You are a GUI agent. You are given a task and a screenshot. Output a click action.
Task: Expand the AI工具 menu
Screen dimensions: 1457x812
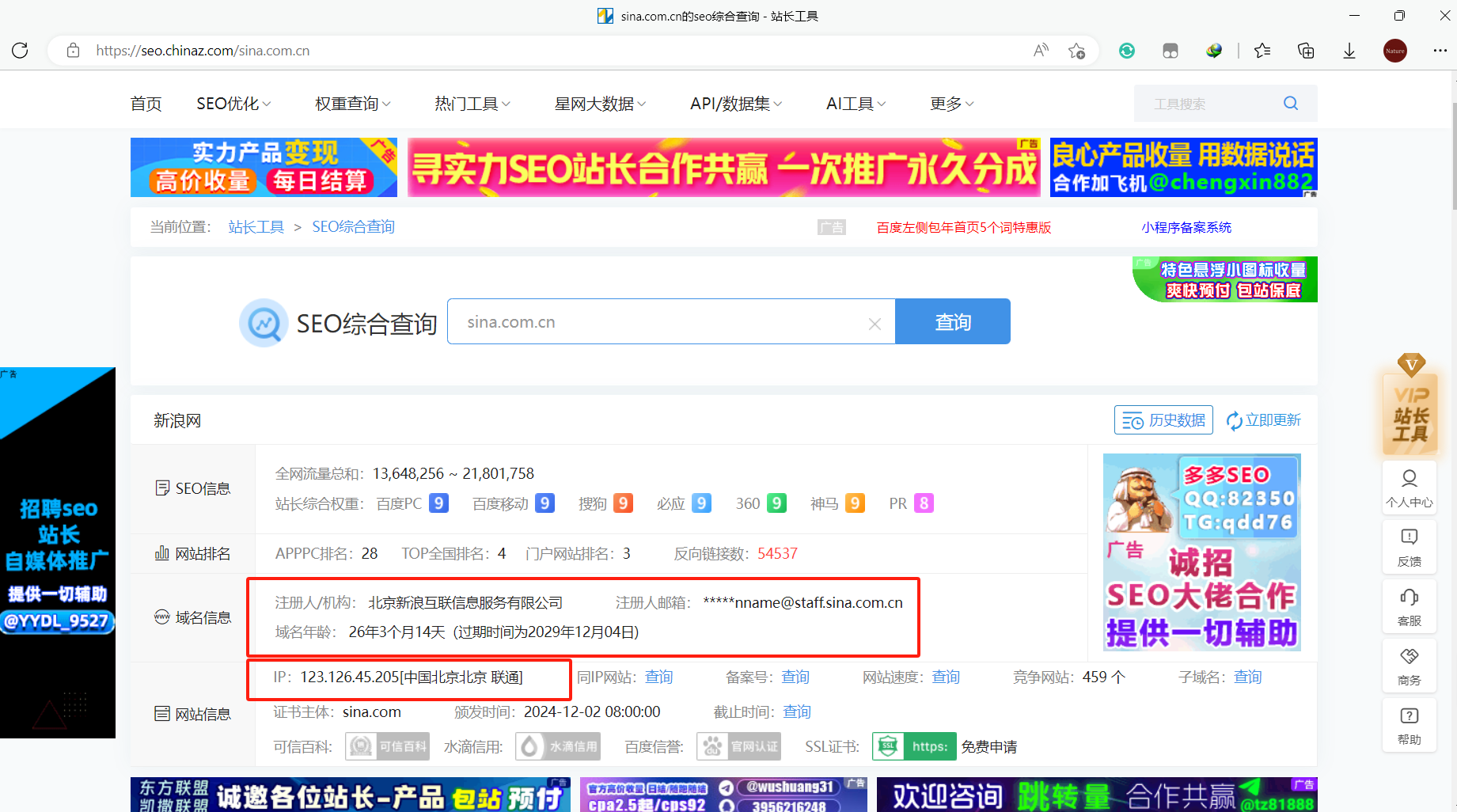(856, 104)
